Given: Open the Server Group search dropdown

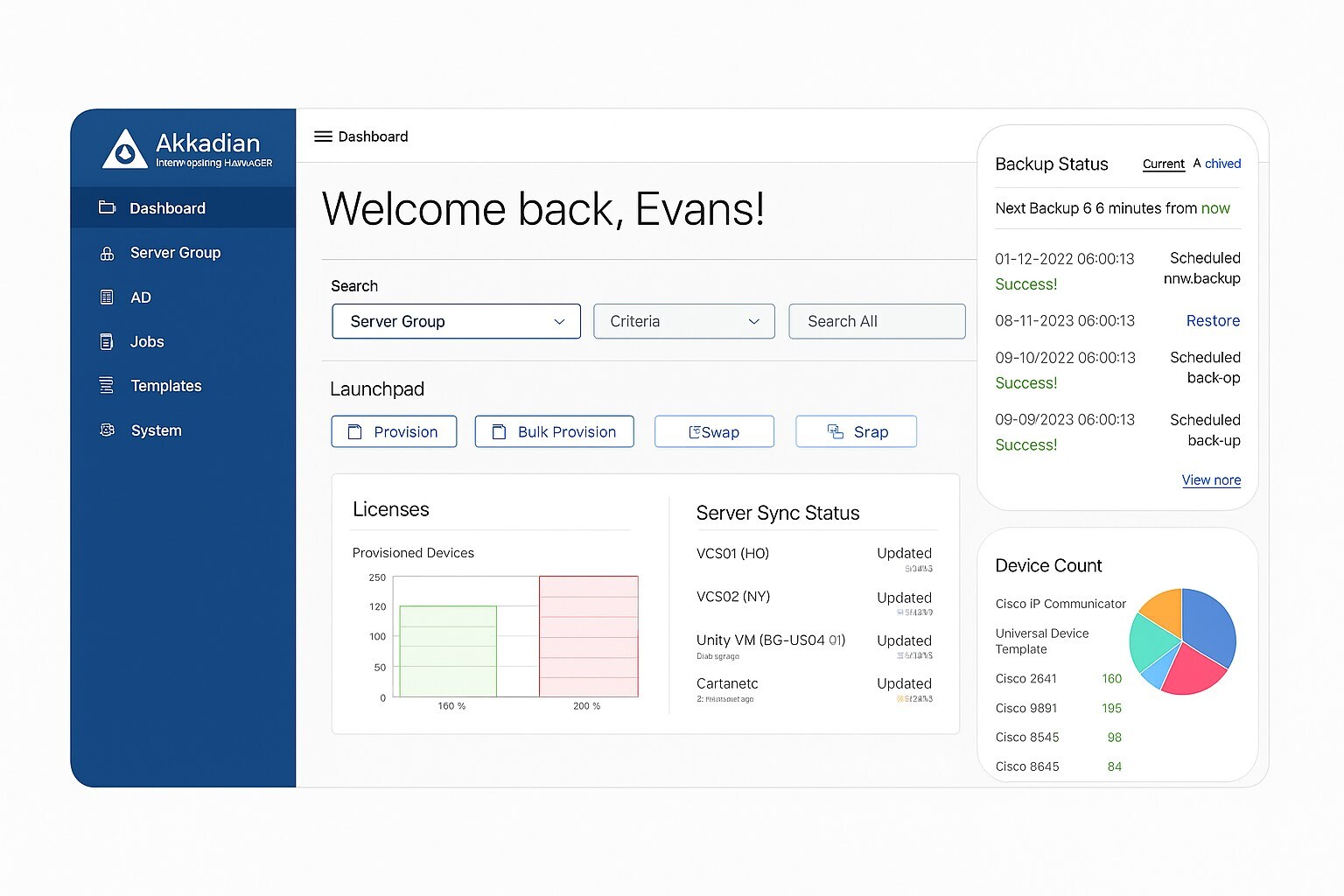Looking at the screenshot, I should 456,321.
